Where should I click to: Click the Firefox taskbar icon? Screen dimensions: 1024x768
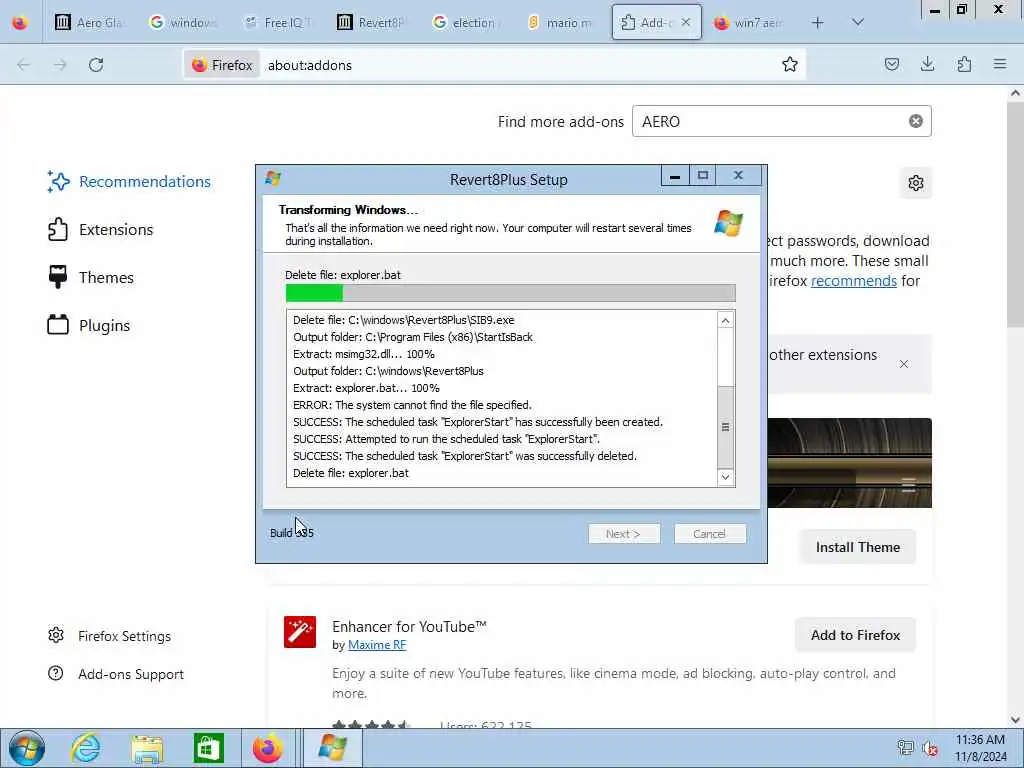coord(267,748)
